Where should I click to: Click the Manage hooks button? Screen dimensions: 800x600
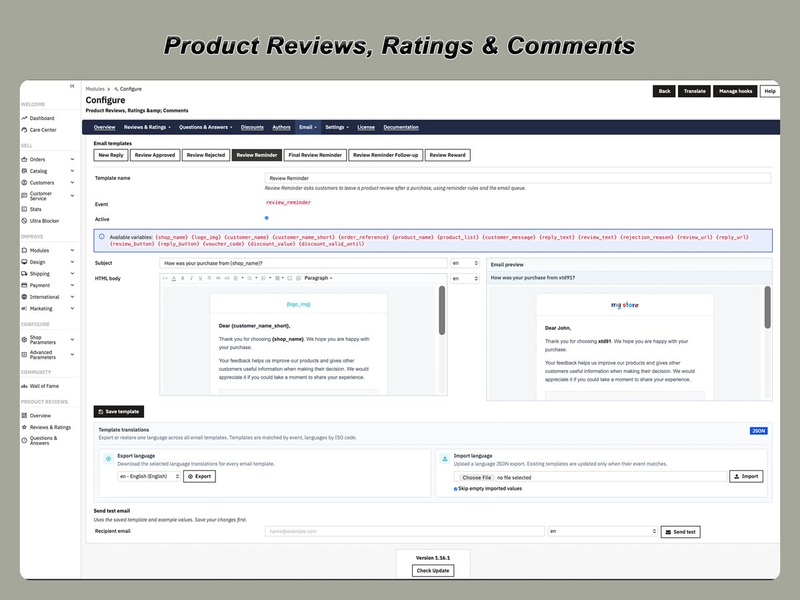[735, 91]
